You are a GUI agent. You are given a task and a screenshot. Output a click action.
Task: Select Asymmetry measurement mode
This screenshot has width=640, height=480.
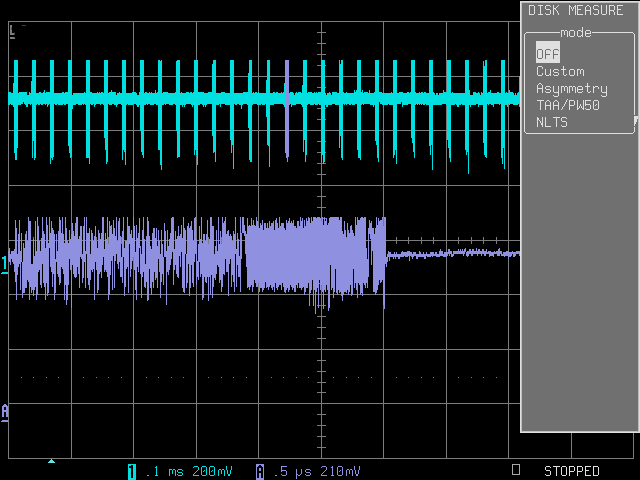(572, 89)
